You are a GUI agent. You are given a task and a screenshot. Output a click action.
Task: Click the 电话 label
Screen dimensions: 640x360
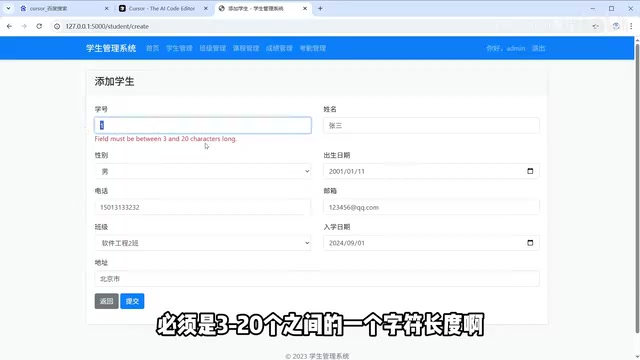coord(101,191)
